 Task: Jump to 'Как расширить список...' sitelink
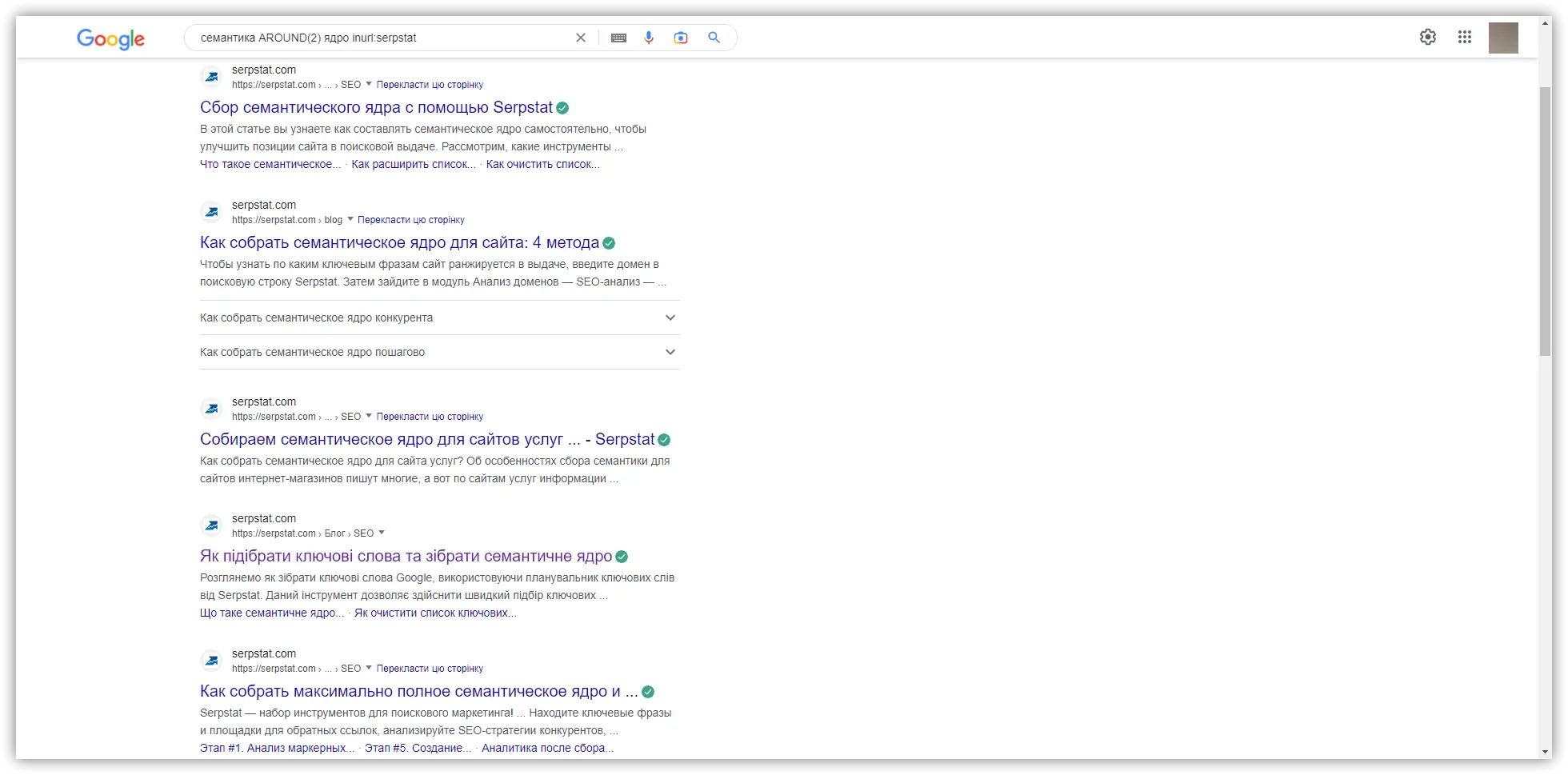414,164
